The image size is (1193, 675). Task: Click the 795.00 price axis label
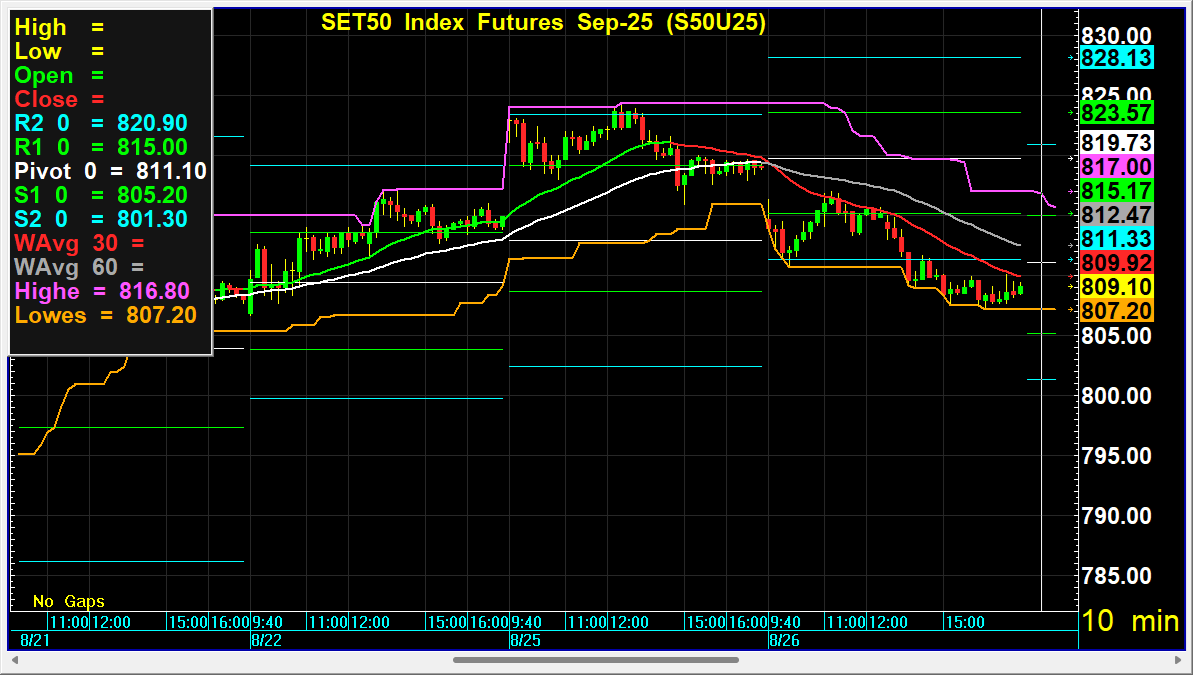pos(1116,456)
